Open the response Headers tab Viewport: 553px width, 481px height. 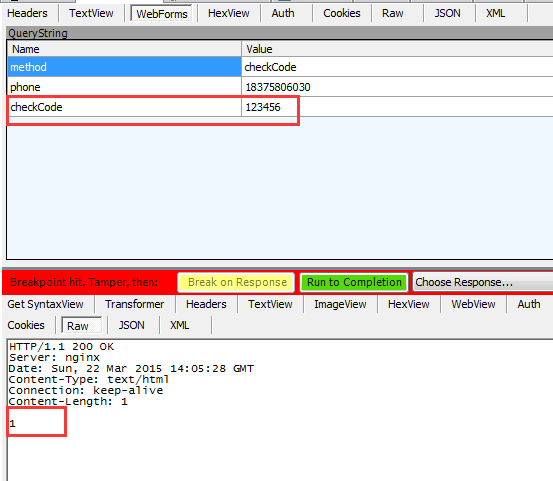coord(206,304)
